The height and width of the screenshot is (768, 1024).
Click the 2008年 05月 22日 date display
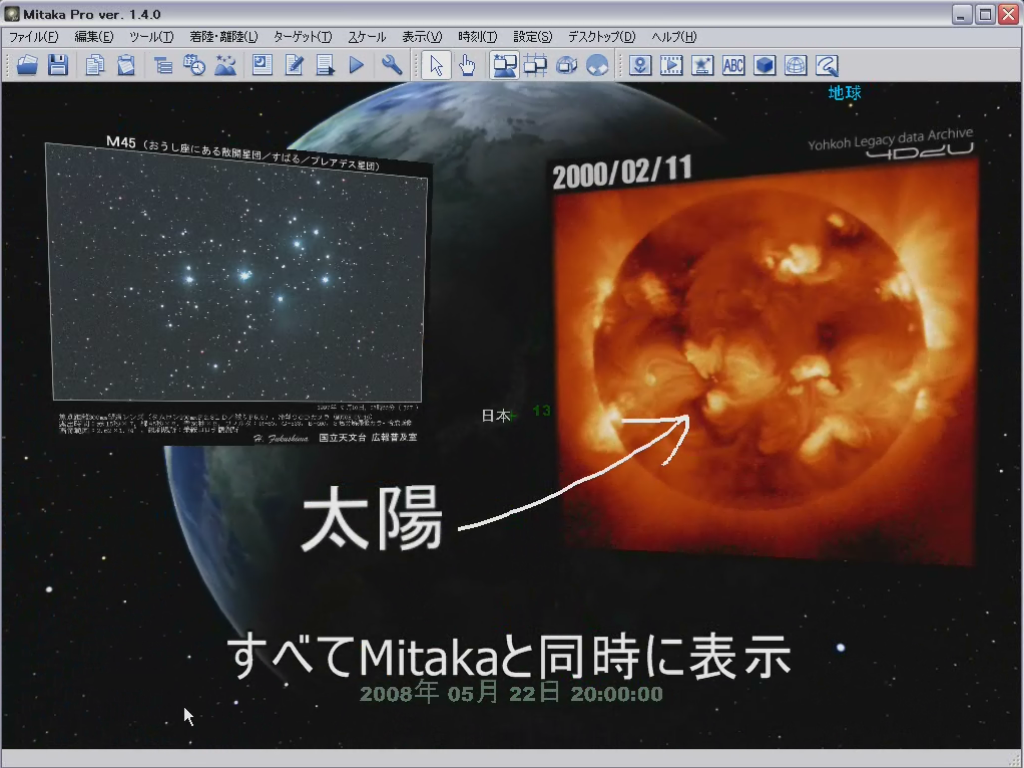point(511,692)
